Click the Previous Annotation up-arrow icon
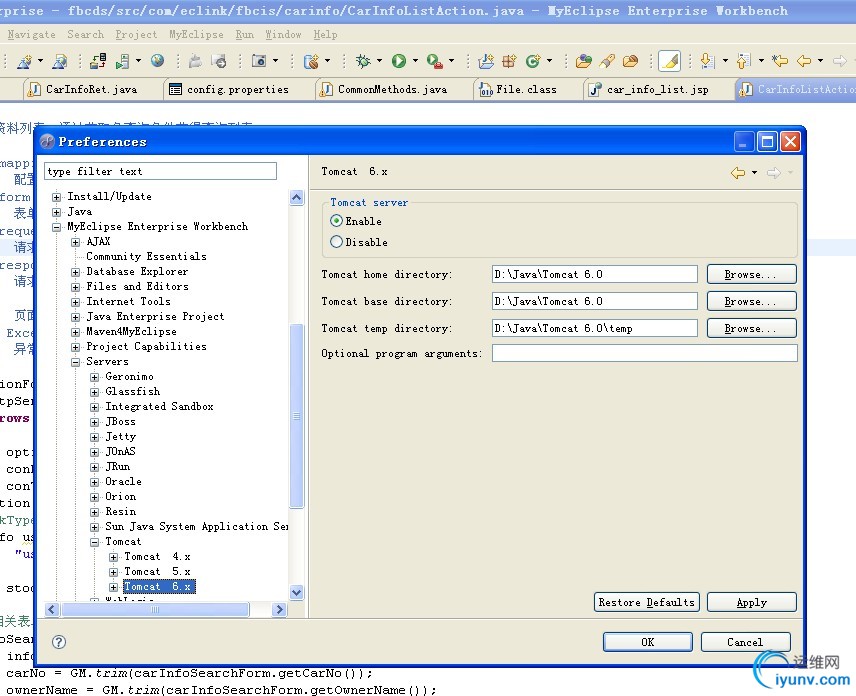This screenshot has height=696, width=856. (743, 61)
